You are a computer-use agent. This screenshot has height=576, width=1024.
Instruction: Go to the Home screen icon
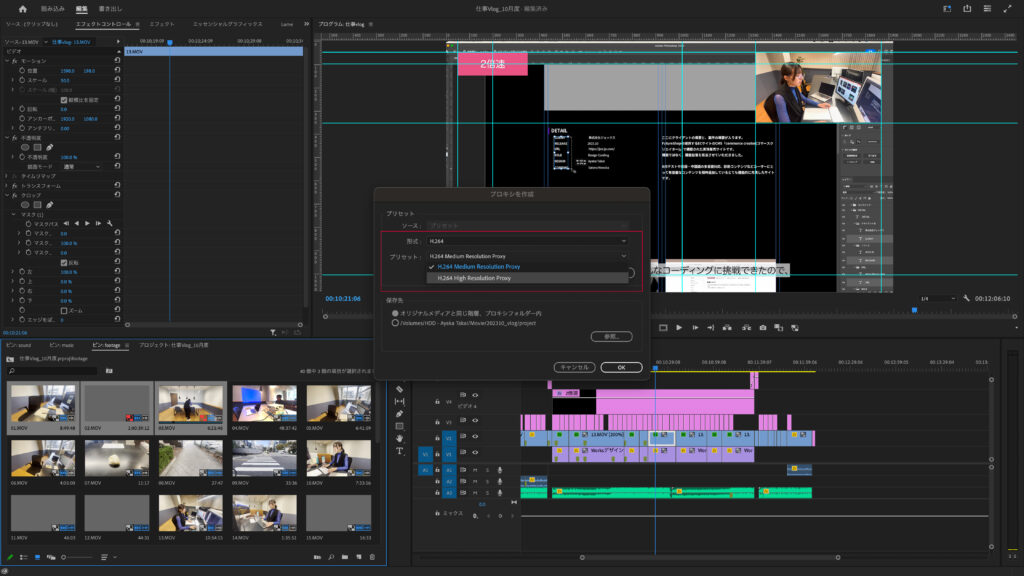(x=23, y=8)
